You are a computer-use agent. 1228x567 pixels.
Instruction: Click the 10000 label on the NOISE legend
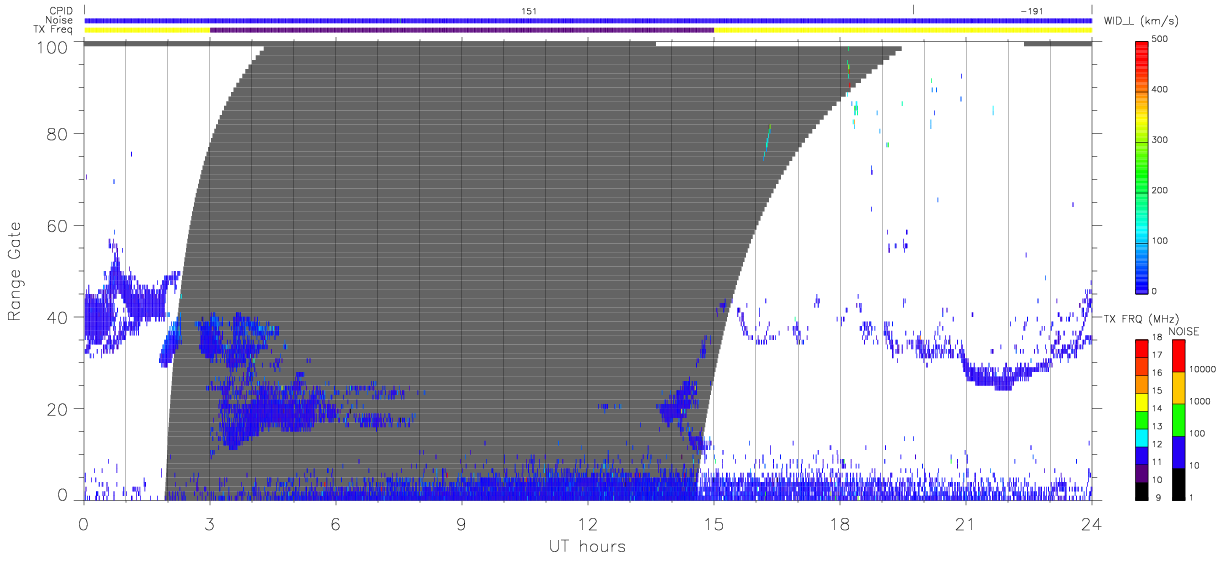1202,369
